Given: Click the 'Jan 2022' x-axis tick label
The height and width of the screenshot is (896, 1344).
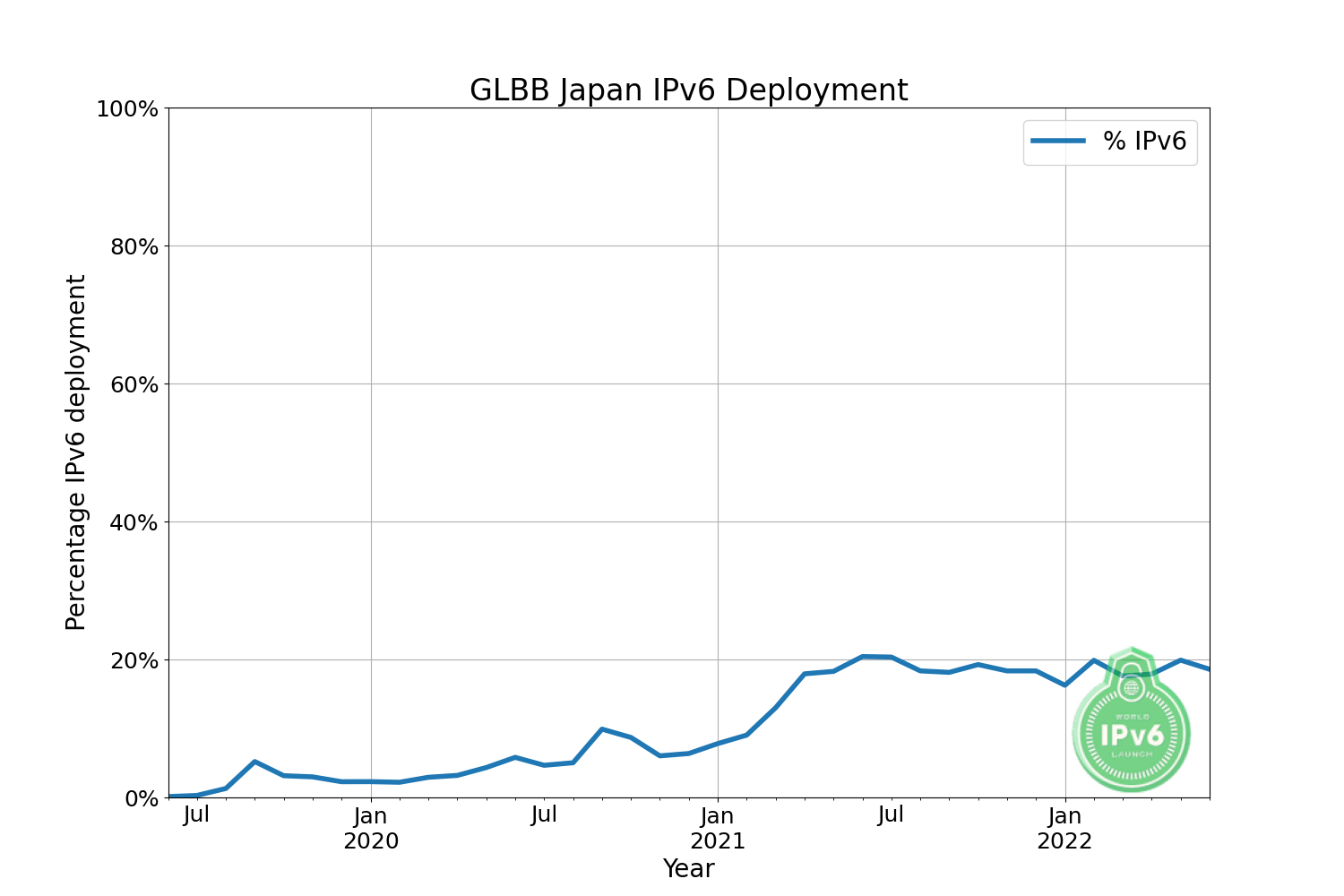Looking at the screenshot, I should coord(1064,829).
